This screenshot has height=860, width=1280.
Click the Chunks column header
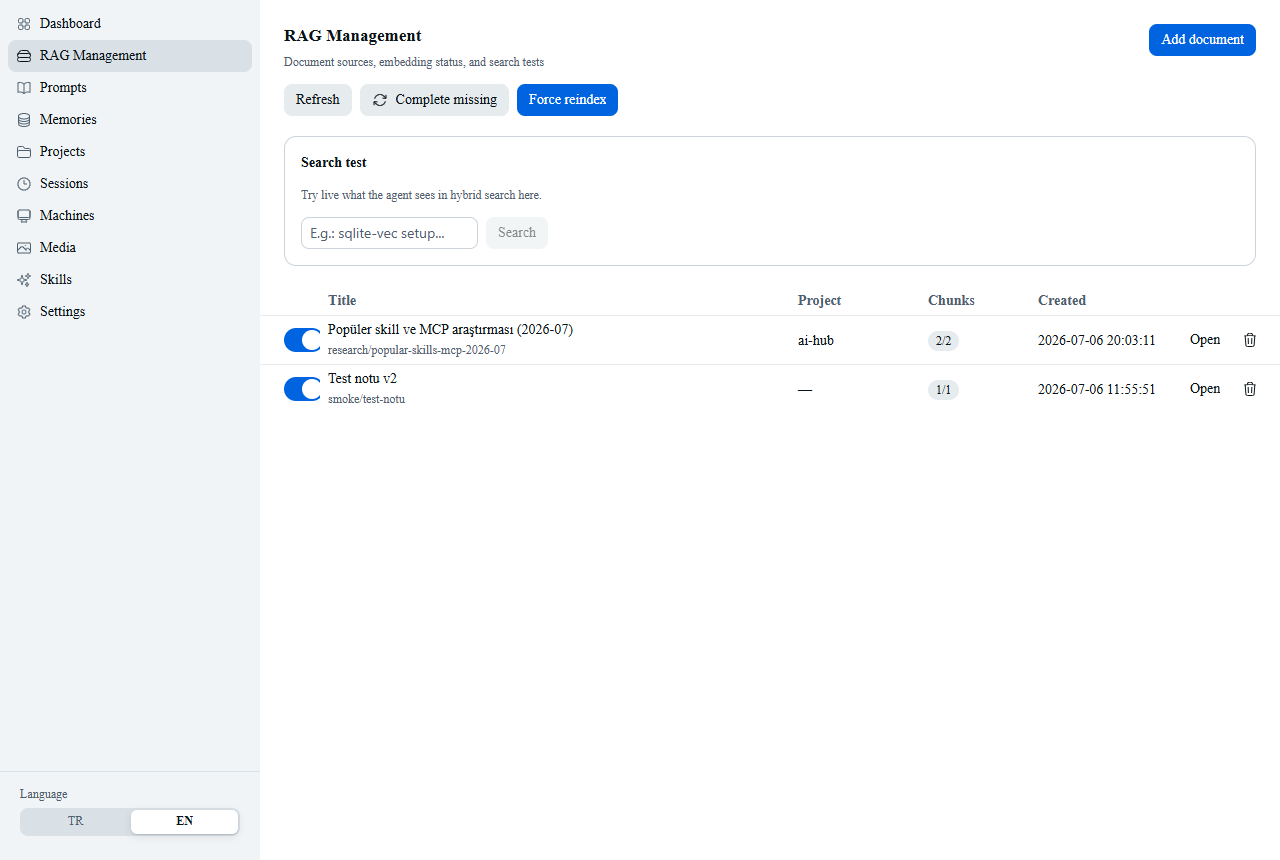951,300
